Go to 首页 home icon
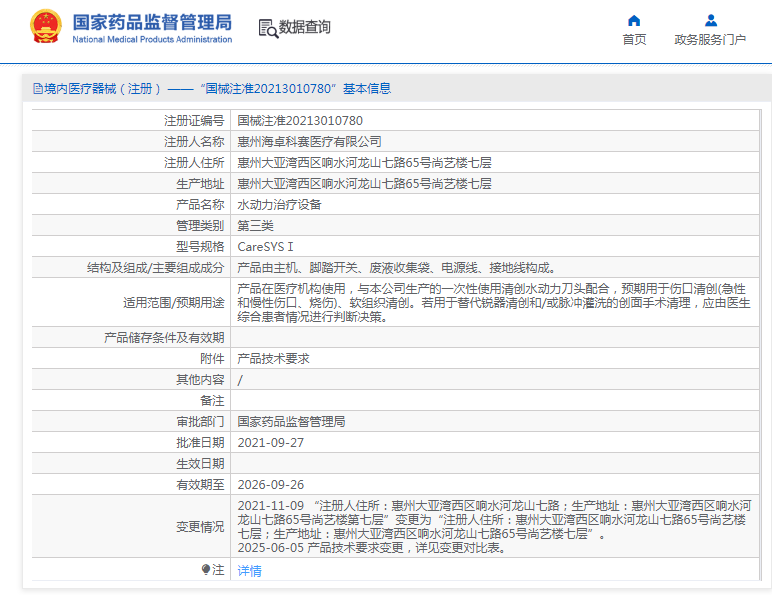Image resolution: width=772 pixels, height=595 pixels. point(634,21)
